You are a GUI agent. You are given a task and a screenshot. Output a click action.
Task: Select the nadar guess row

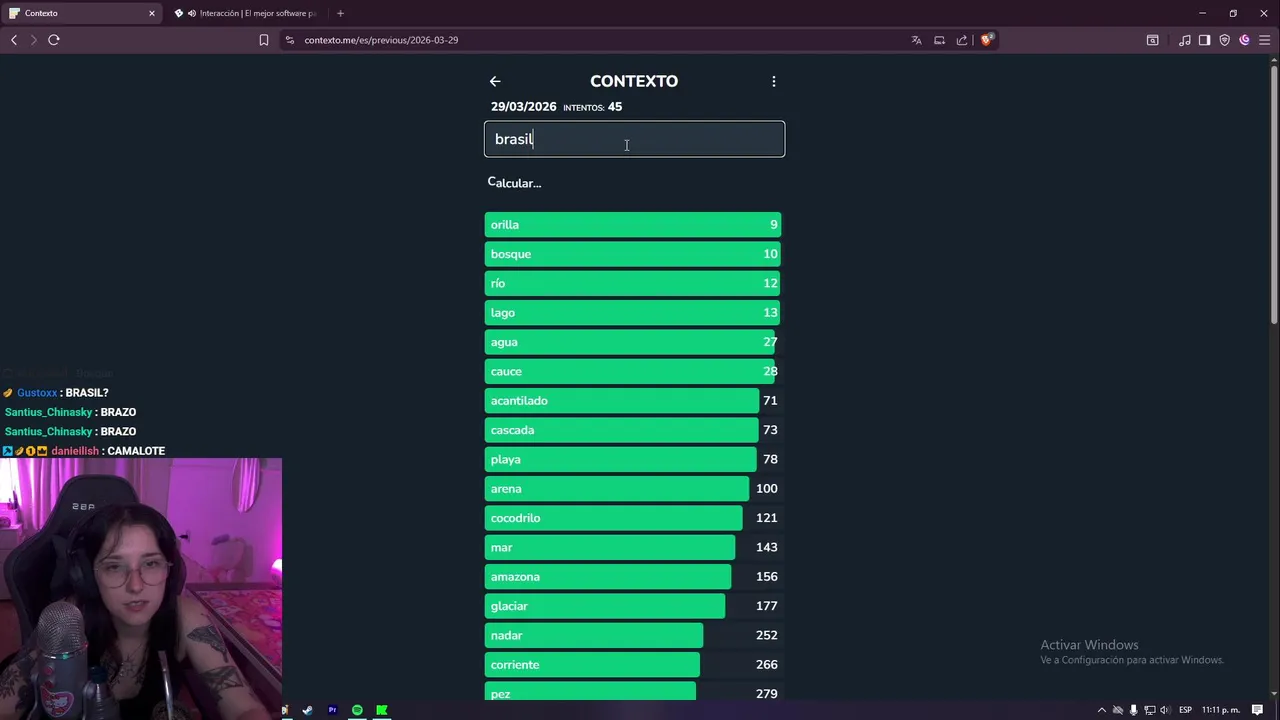click(634, 635)
